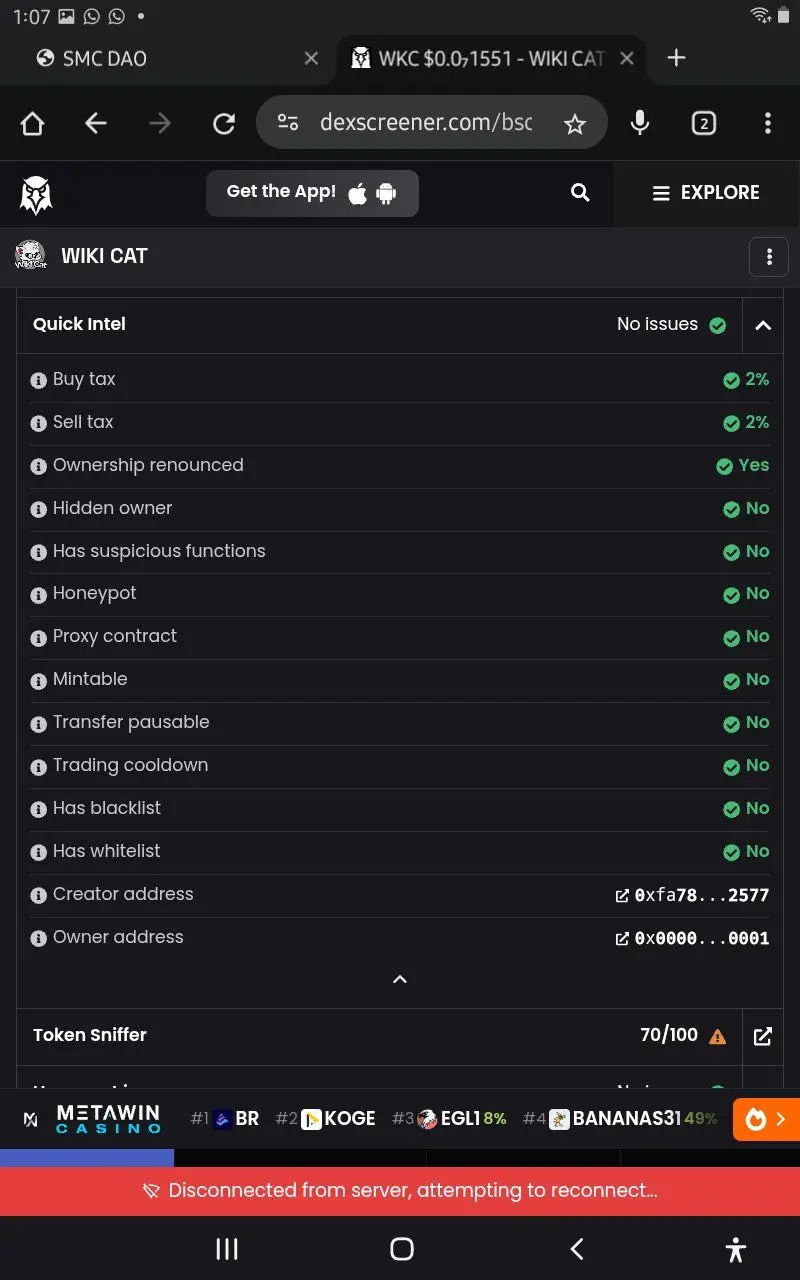The height and width of the screenshot is (1280, 800).
Task: Open a new browser tab
Action: click(x=676, y=58)
